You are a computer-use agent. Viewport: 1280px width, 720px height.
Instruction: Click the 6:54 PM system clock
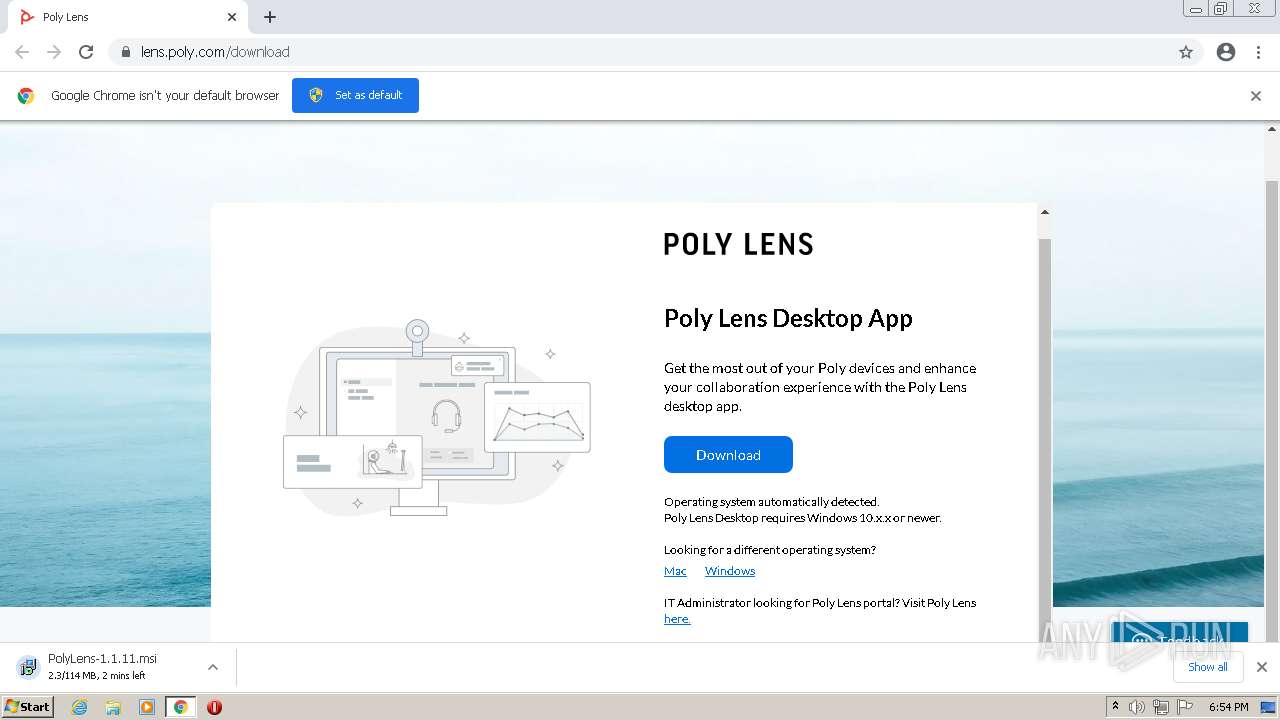pyautogui.click(x=1228, y=707)
